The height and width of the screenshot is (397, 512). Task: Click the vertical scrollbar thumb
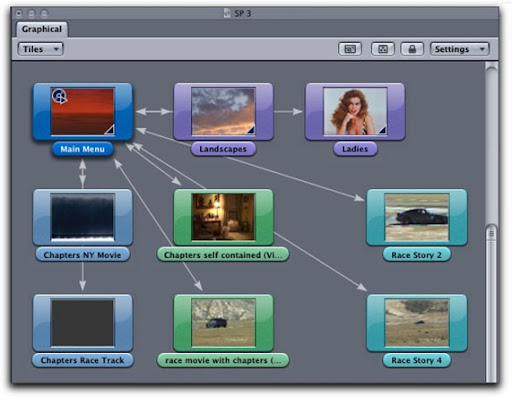point(491,303)
